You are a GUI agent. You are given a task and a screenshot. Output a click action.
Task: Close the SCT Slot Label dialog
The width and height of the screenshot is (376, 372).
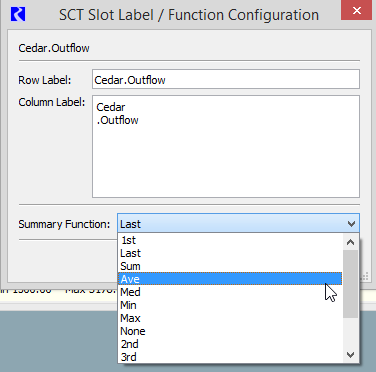[x=356, y=10]
